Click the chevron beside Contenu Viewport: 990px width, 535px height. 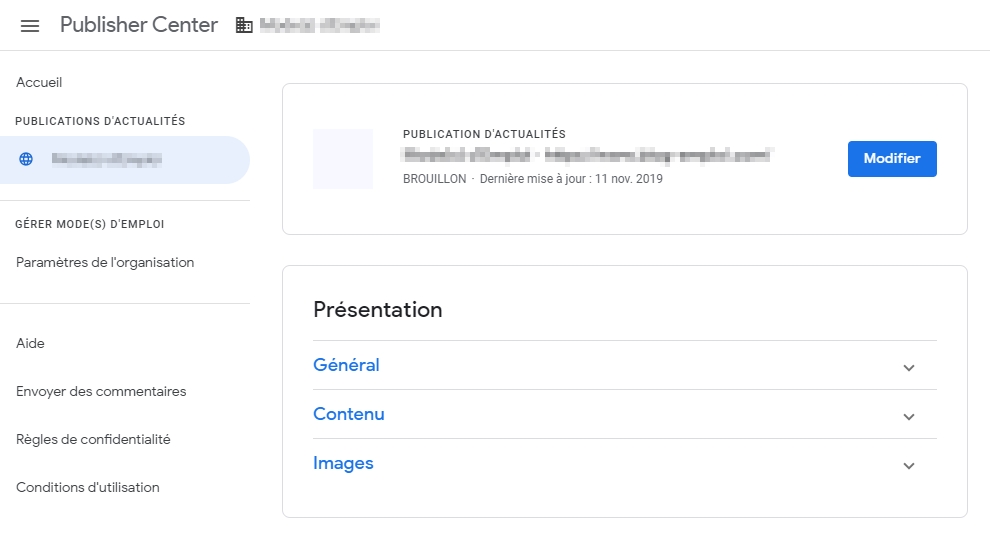909,417
